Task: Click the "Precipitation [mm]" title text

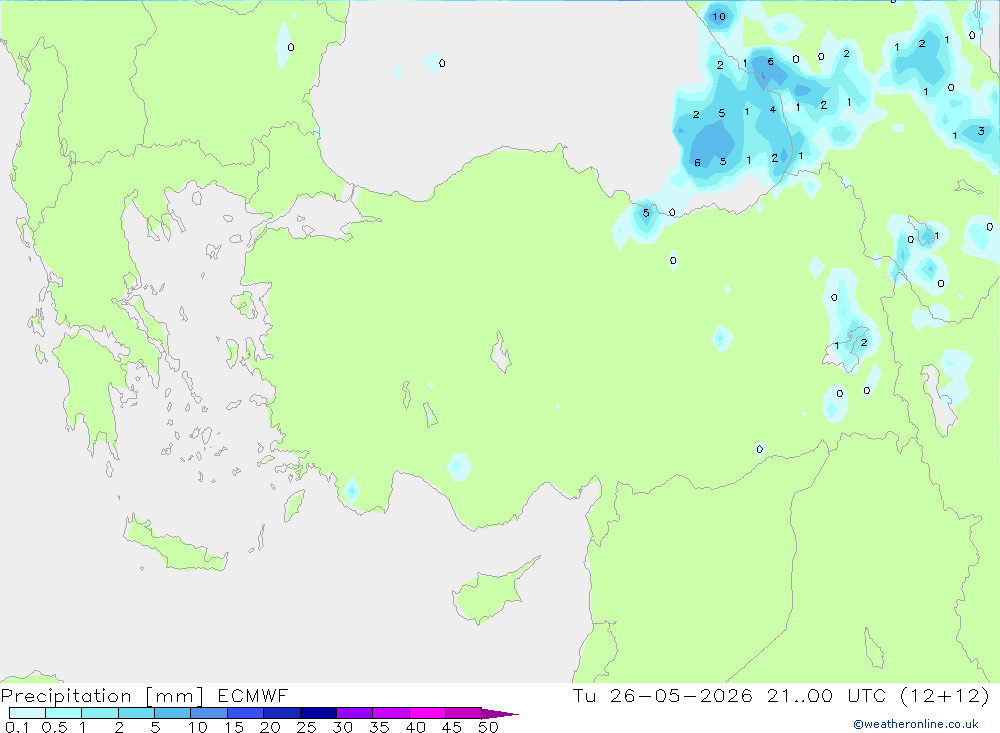Action: click(103, 696)
